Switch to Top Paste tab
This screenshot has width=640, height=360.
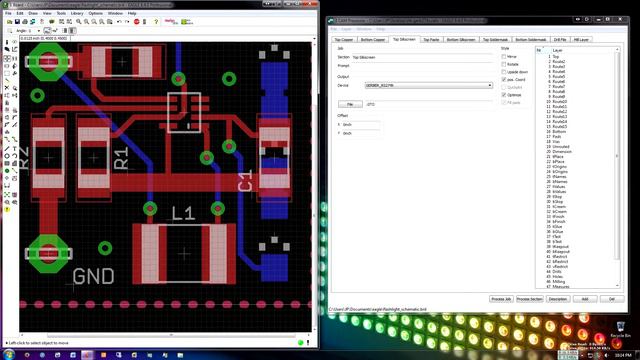pyautogui.click(x=431, y=40)
